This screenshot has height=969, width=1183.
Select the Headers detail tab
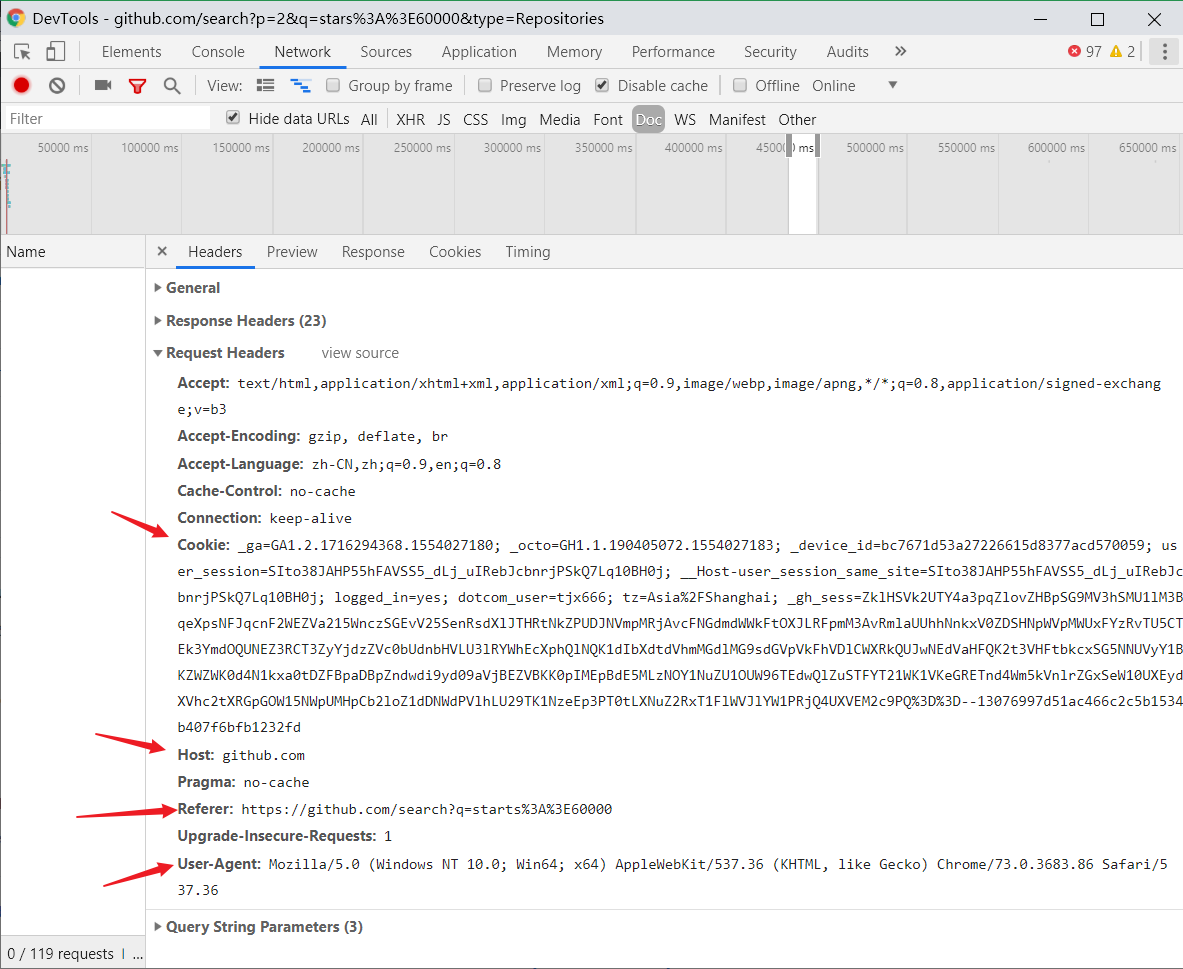pos(215,251)
